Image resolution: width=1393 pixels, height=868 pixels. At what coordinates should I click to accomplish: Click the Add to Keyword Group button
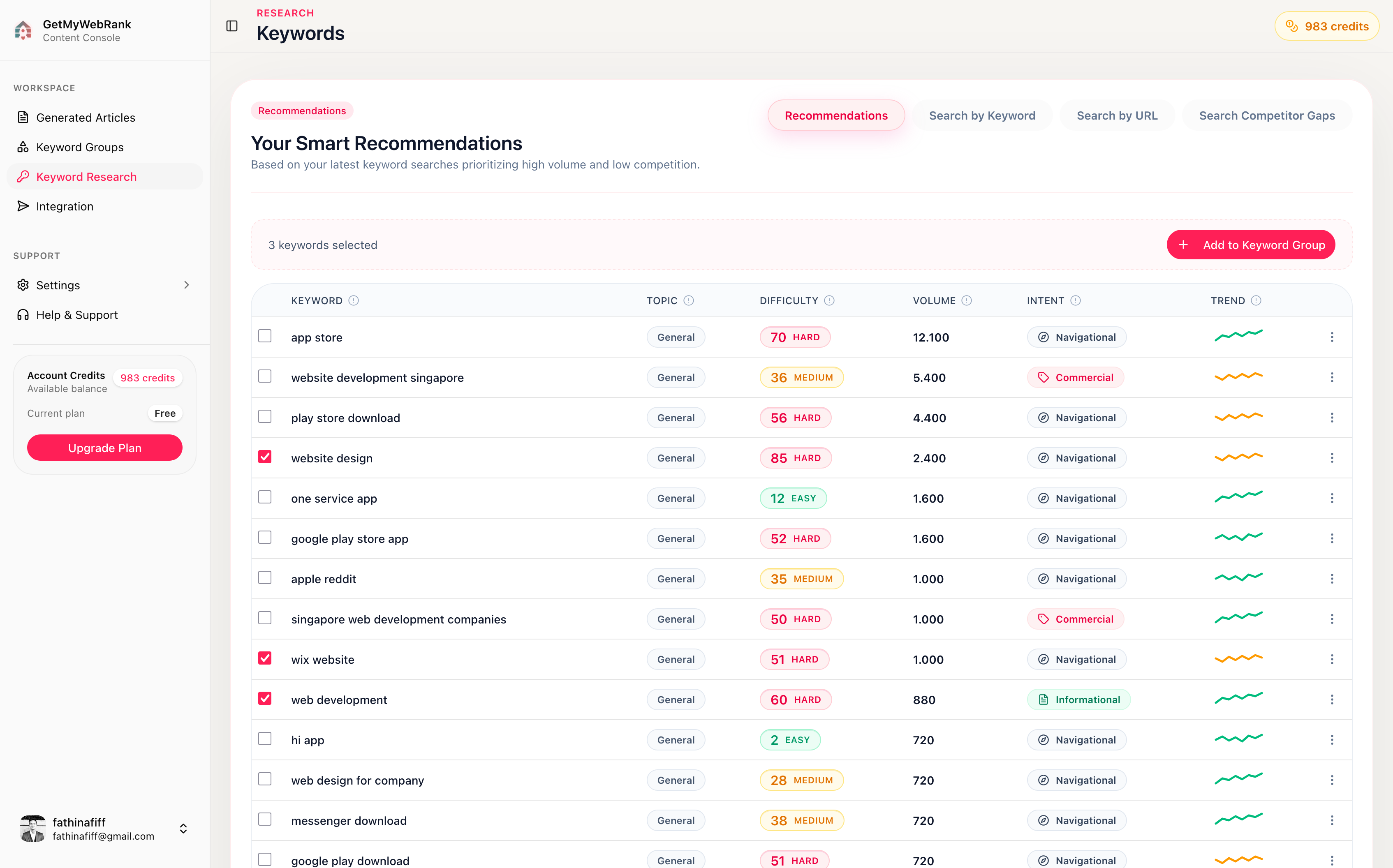1251,245
